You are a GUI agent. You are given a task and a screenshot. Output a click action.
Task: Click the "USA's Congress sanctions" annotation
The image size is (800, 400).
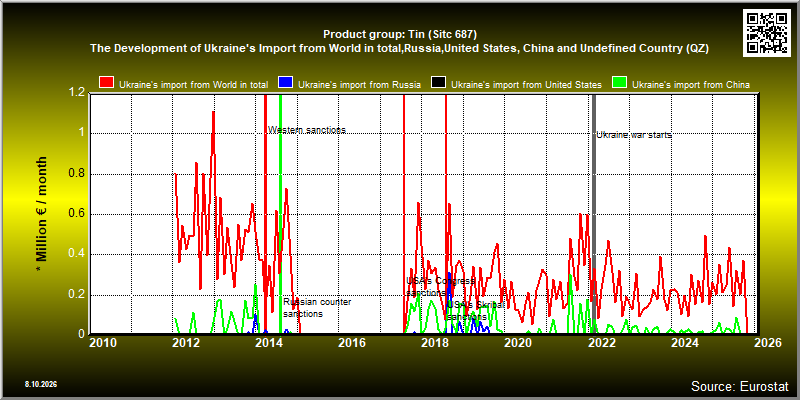pos(441,287)
